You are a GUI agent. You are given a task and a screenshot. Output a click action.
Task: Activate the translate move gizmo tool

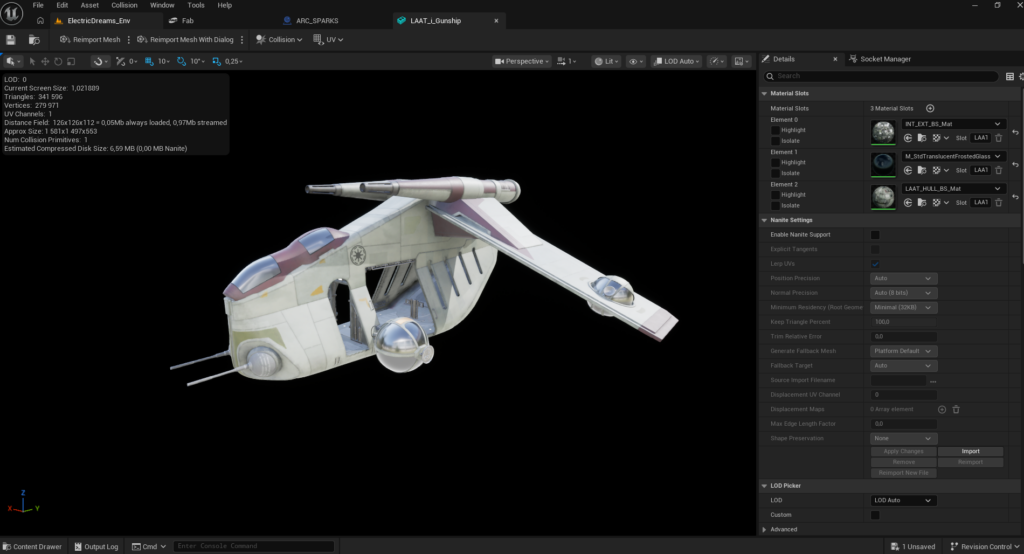point(45,61)
